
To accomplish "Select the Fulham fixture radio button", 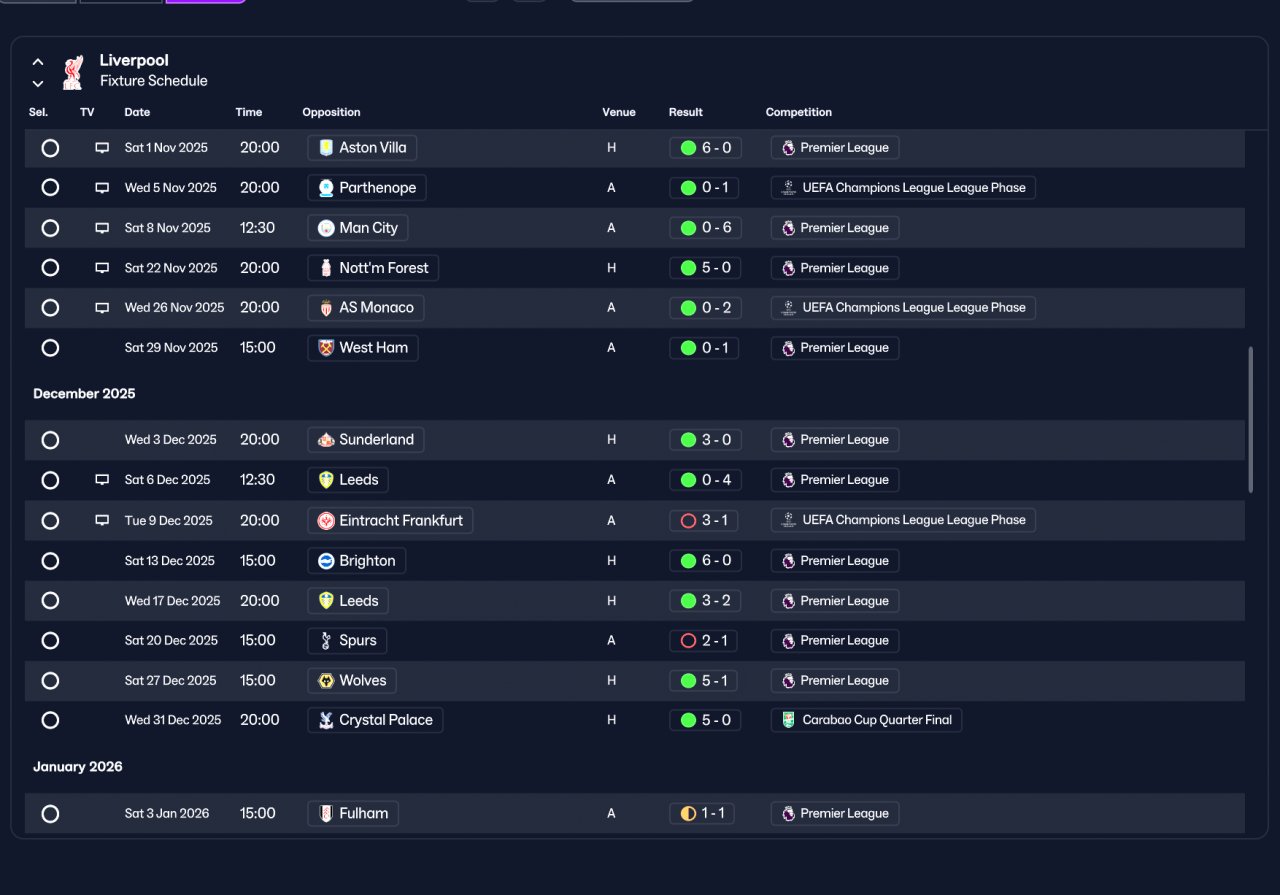I will click(50, 813).
